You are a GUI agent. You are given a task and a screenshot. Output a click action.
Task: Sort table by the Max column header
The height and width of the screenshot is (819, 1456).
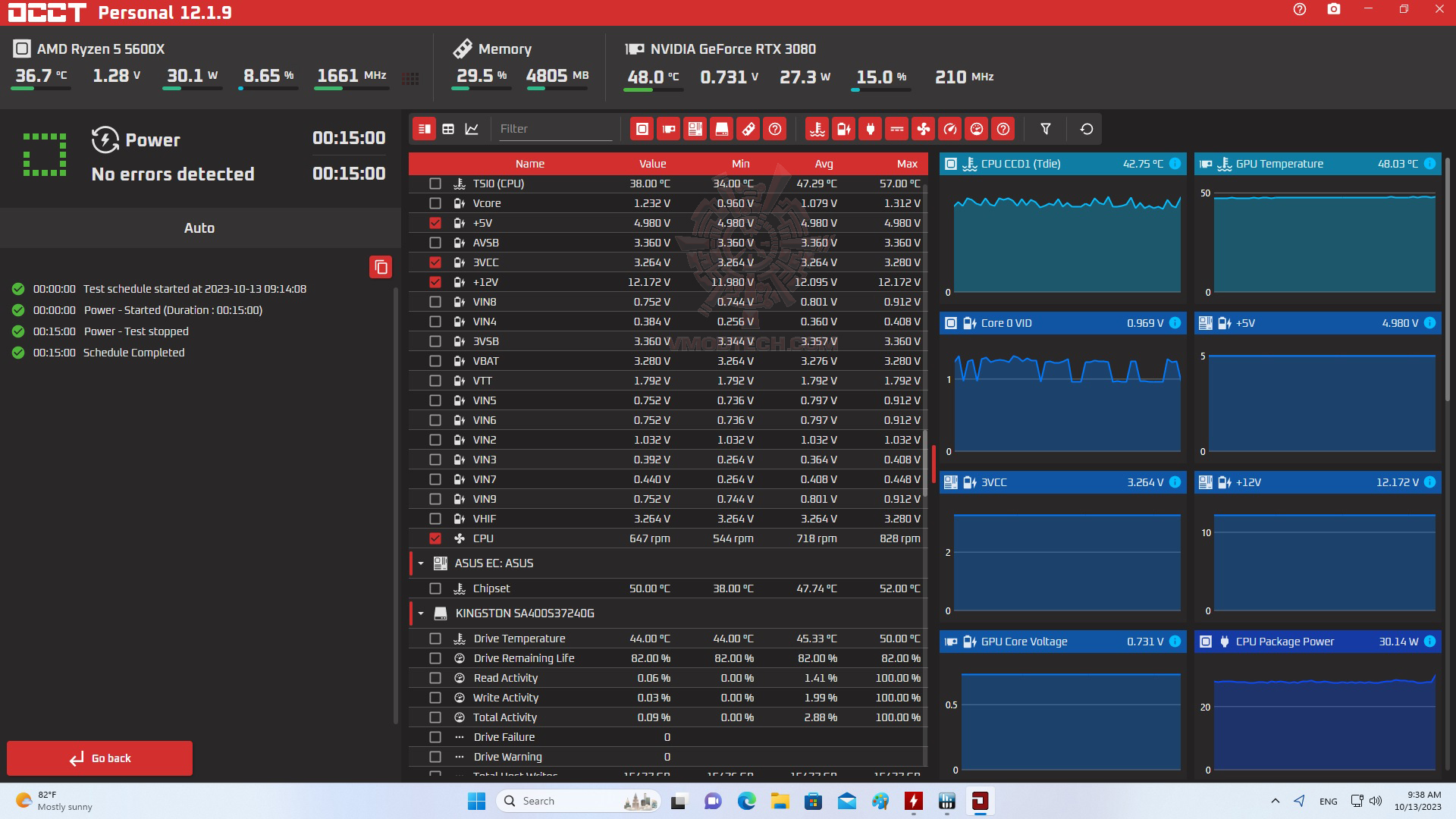[x=906, y=164]
